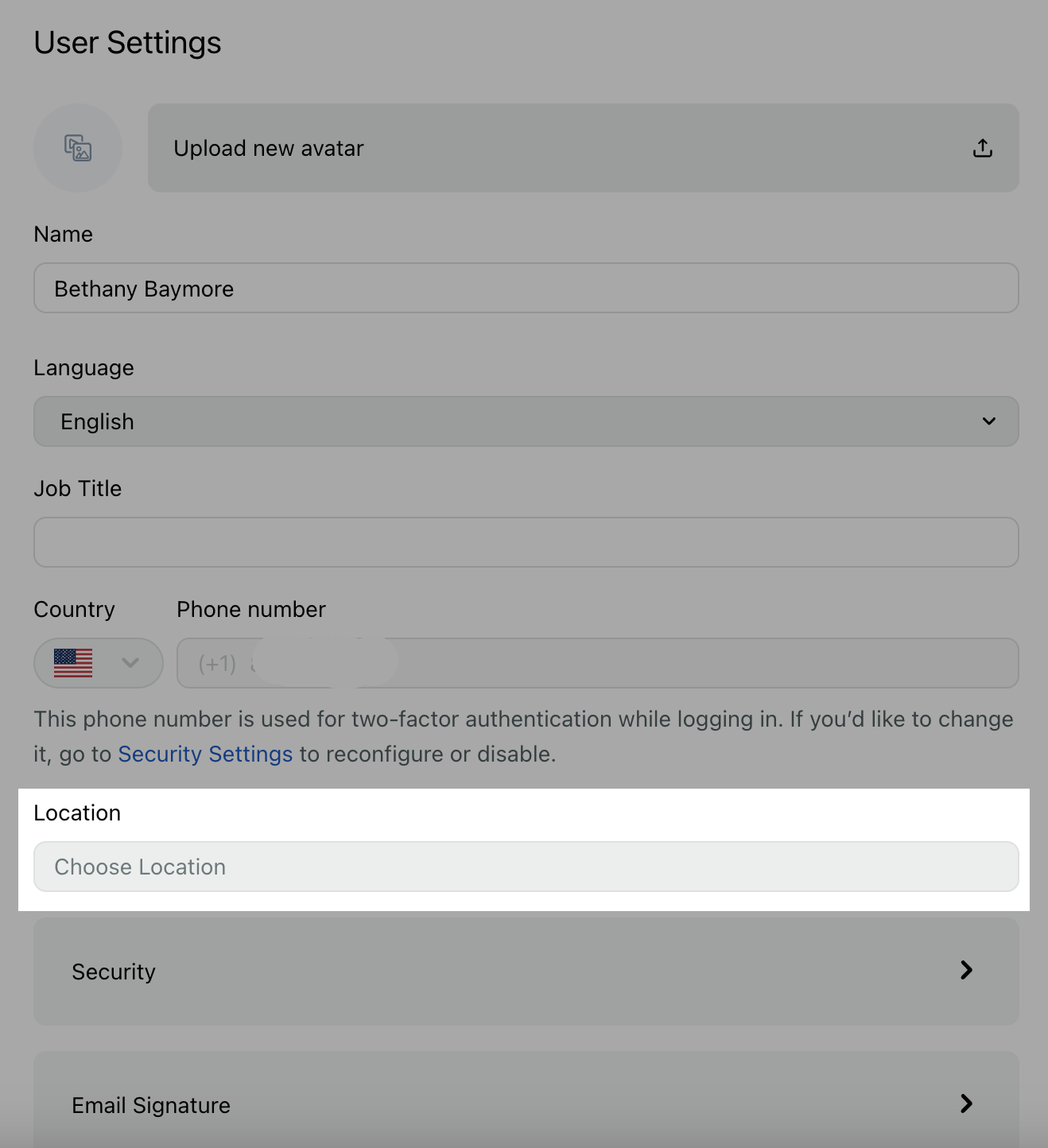1048x1148 pixels.
Task: Click the Language dropdown chevron arrow
Action: (988, 421)
